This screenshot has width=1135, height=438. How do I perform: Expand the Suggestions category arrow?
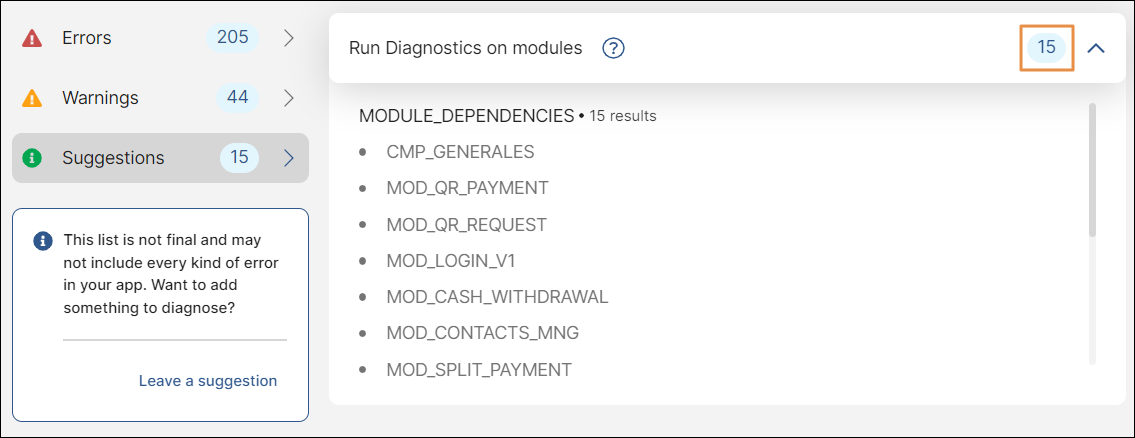[288, 158]
